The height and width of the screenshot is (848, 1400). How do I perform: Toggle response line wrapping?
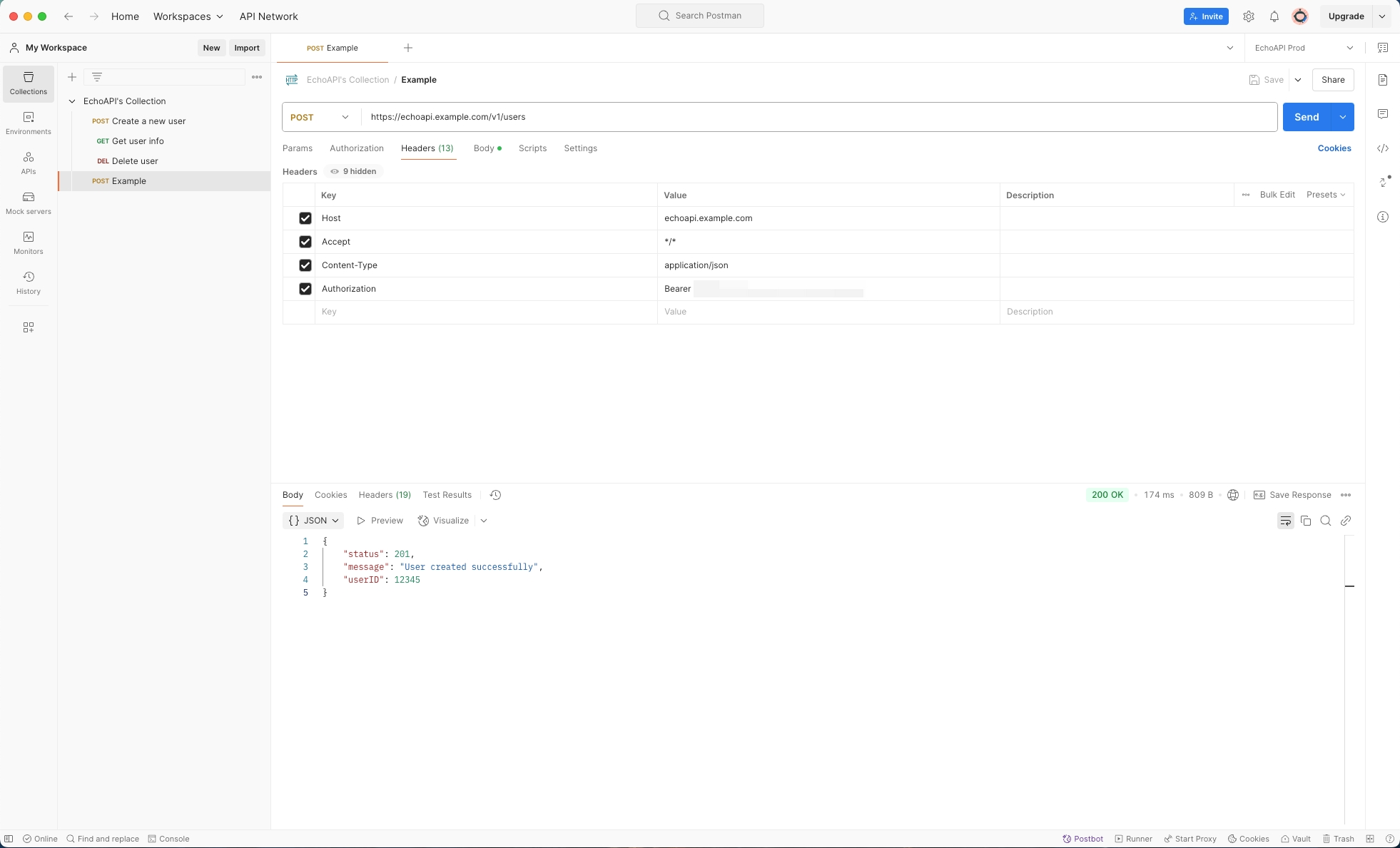[1286, 521]
